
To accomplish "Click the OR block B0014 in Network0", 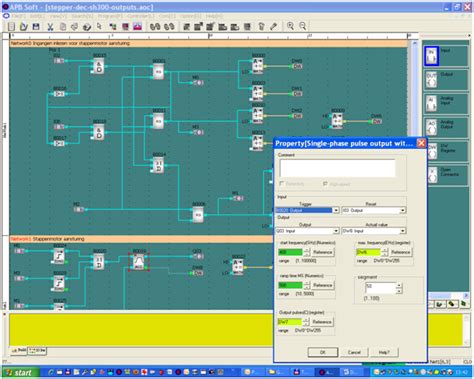I will [x=158, y=165].
